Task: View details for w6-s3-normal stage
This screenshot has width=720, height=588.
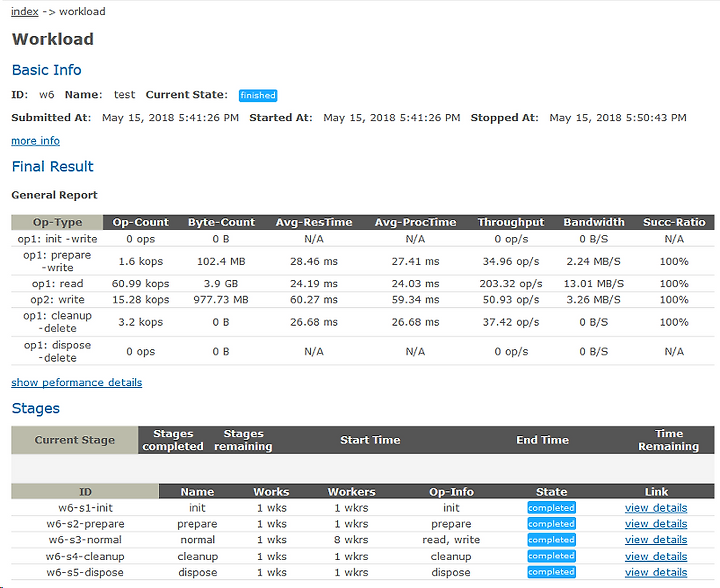Action: coord(656,540)
